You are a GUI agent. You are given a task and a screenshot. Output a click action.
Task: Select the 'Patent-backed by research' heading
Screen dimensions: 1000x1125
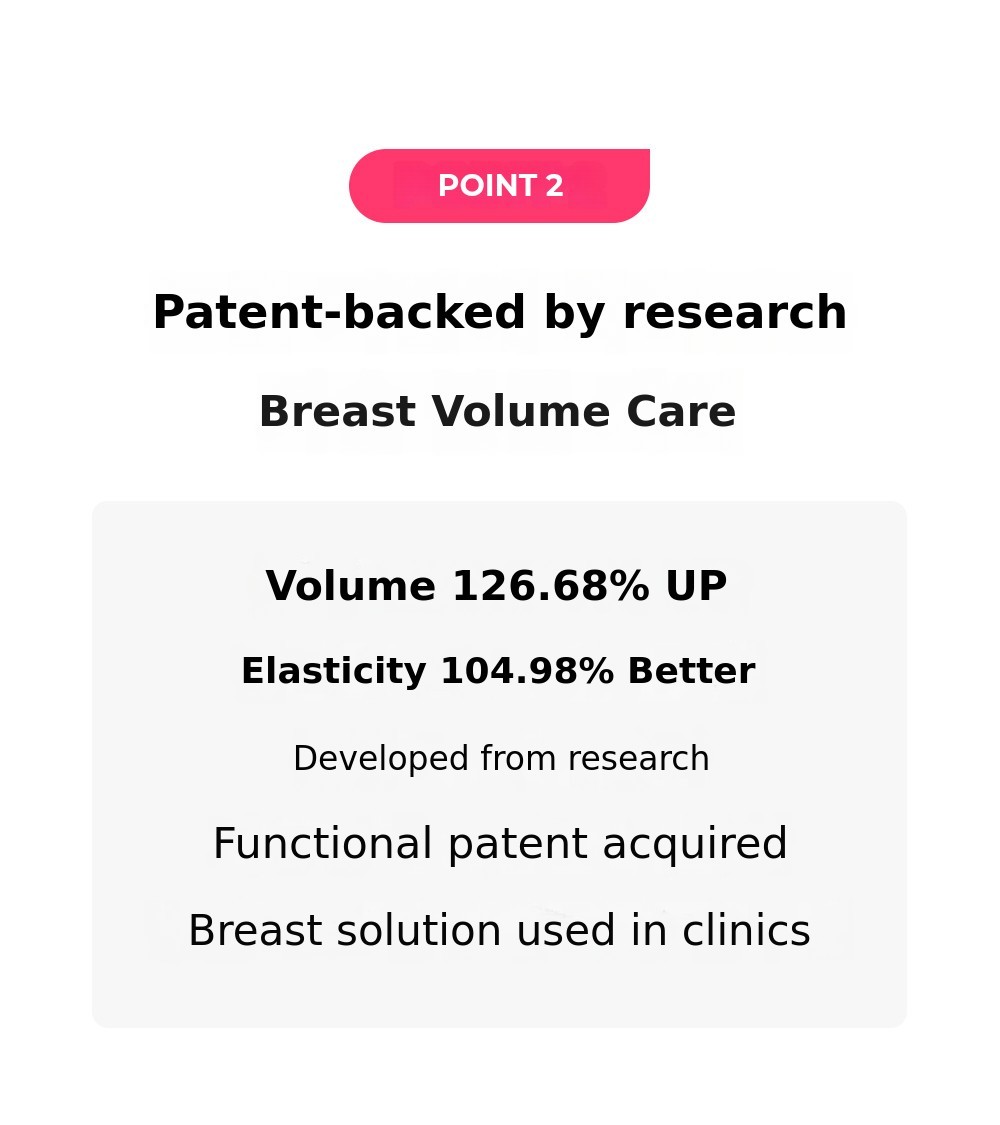tap(499, 313)
